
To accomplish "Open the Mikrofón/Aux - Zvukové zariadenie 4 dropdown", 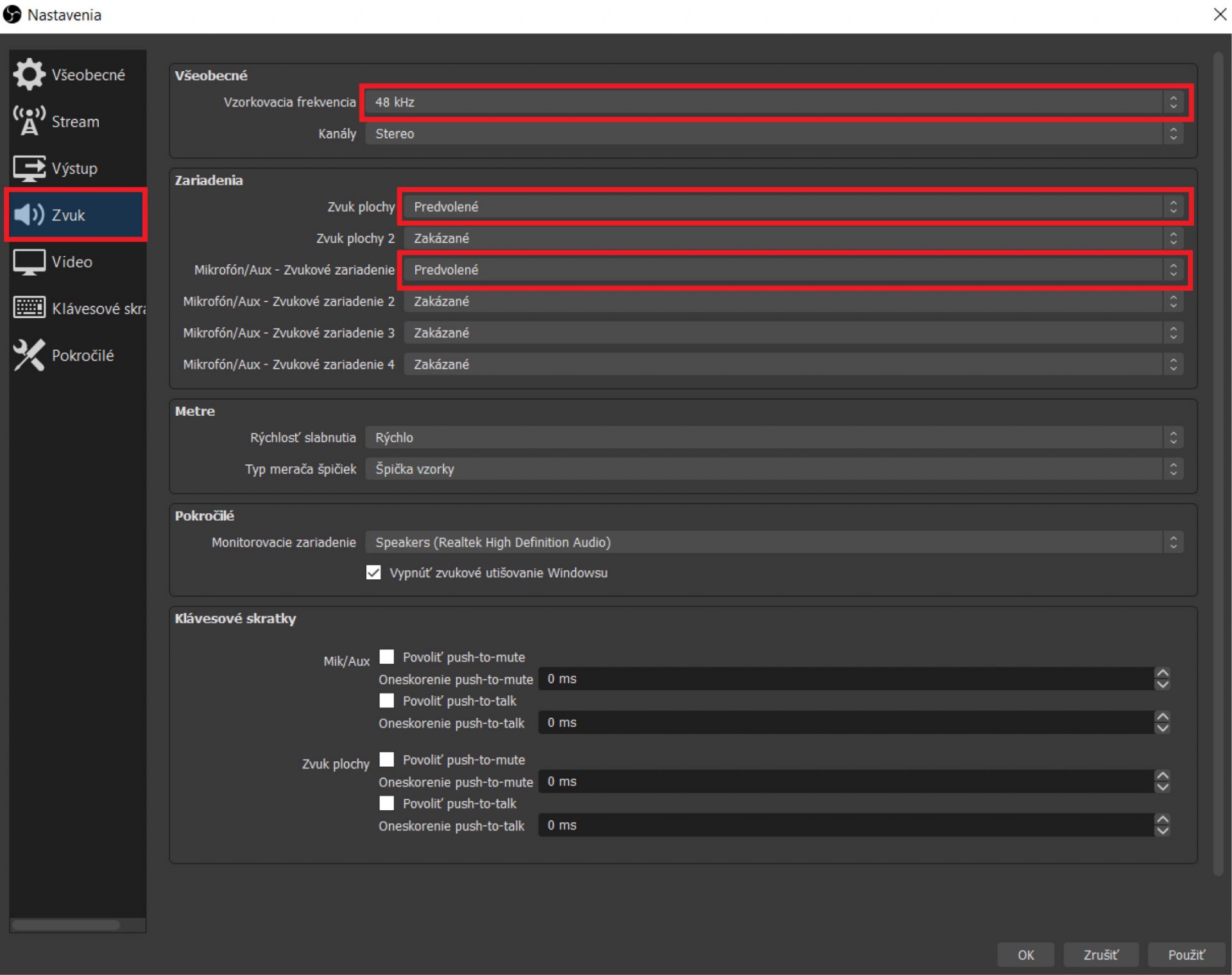I will [794, 364].
